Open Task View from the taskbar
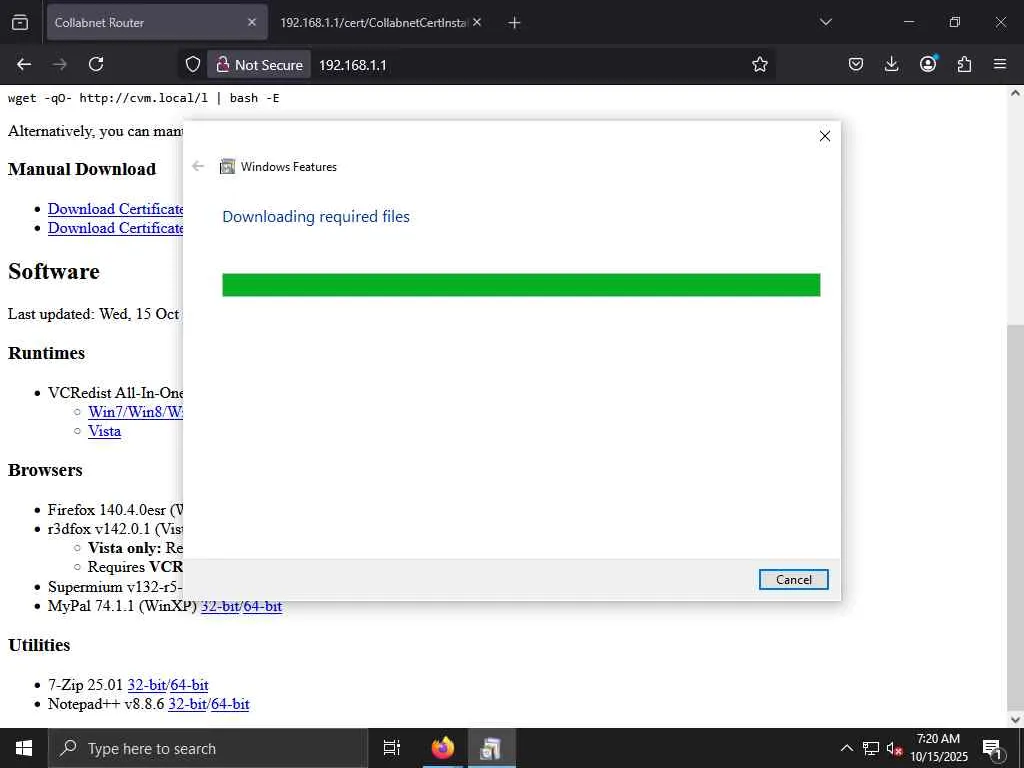Screen dimensions: 1024x768 [x=392, y=748]
